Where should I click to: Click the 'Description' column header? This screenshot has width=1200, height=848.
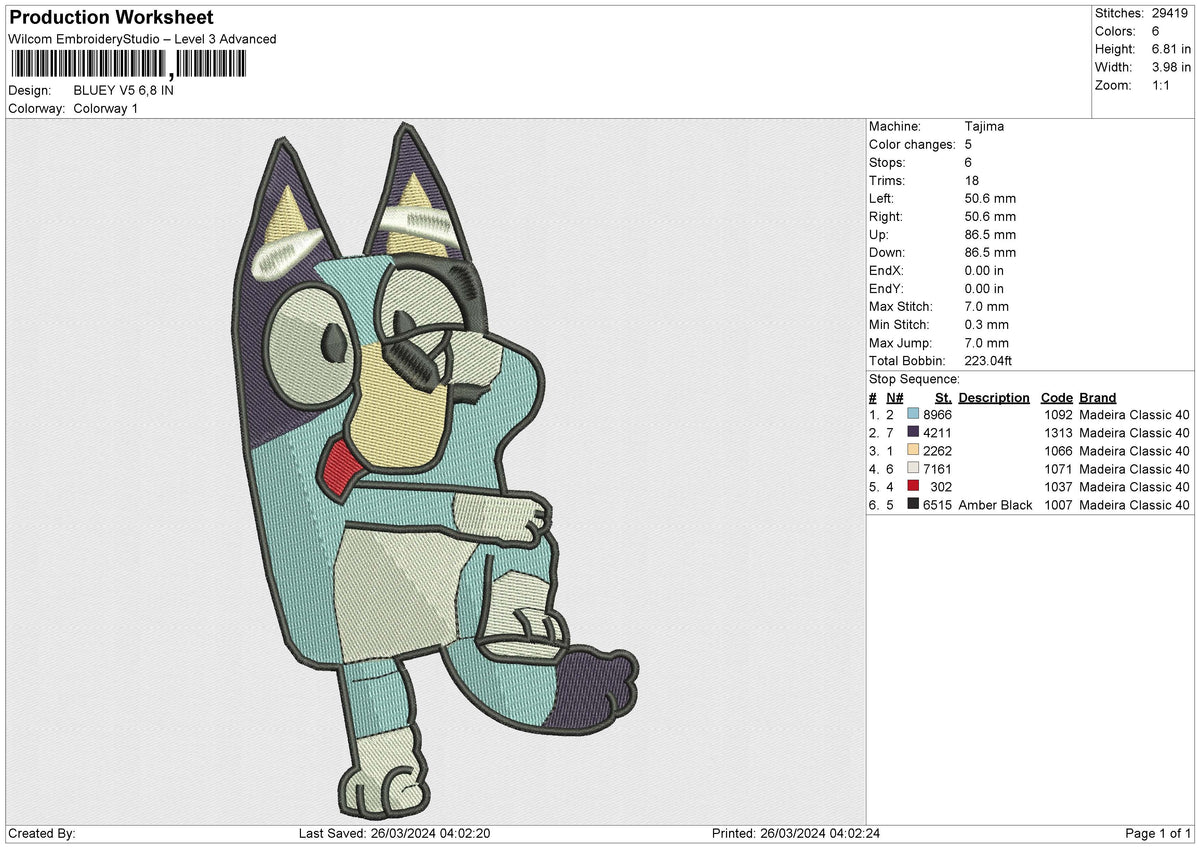[x=994, y=397]
